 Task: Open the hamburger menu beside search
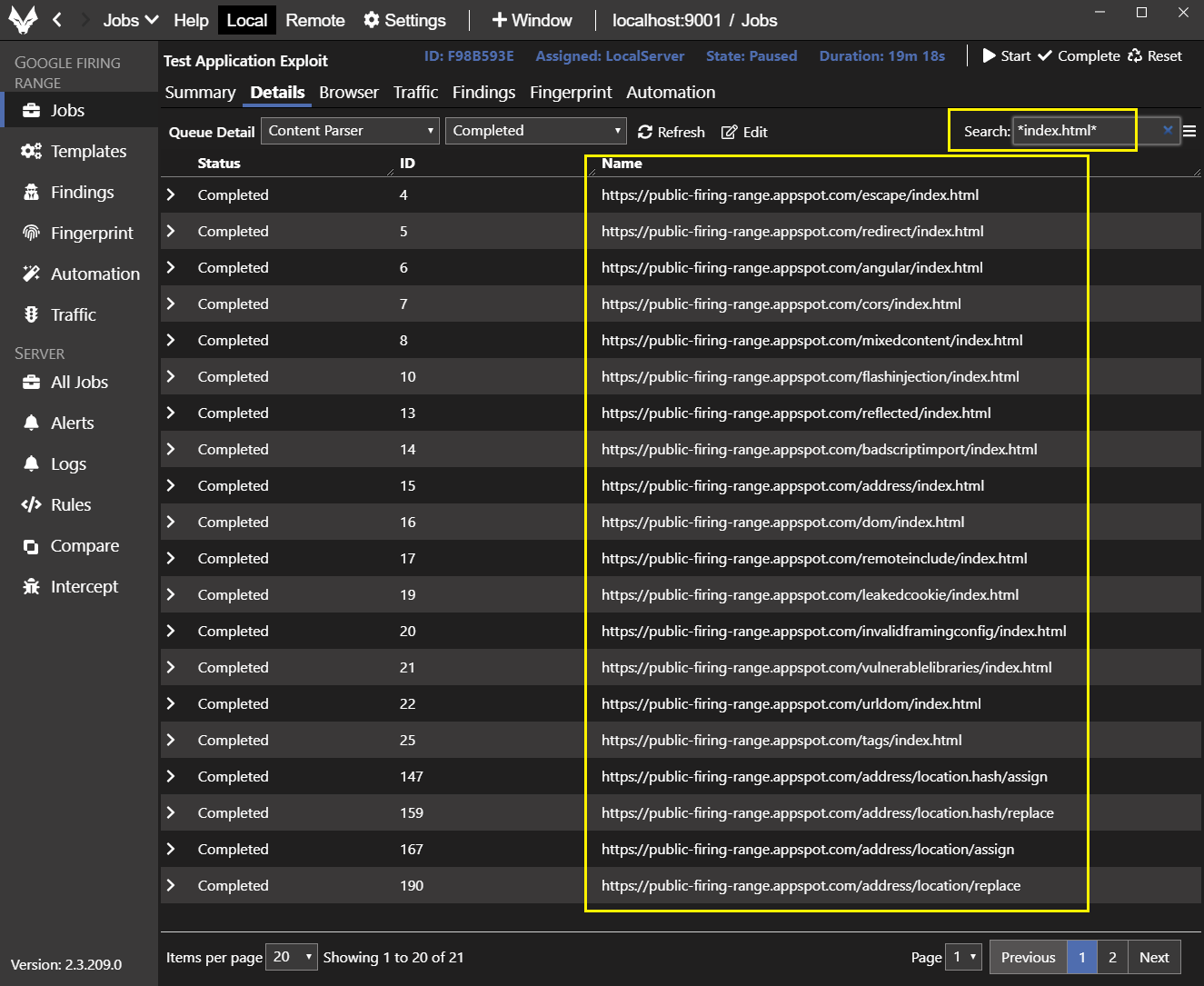point(1189,132)
